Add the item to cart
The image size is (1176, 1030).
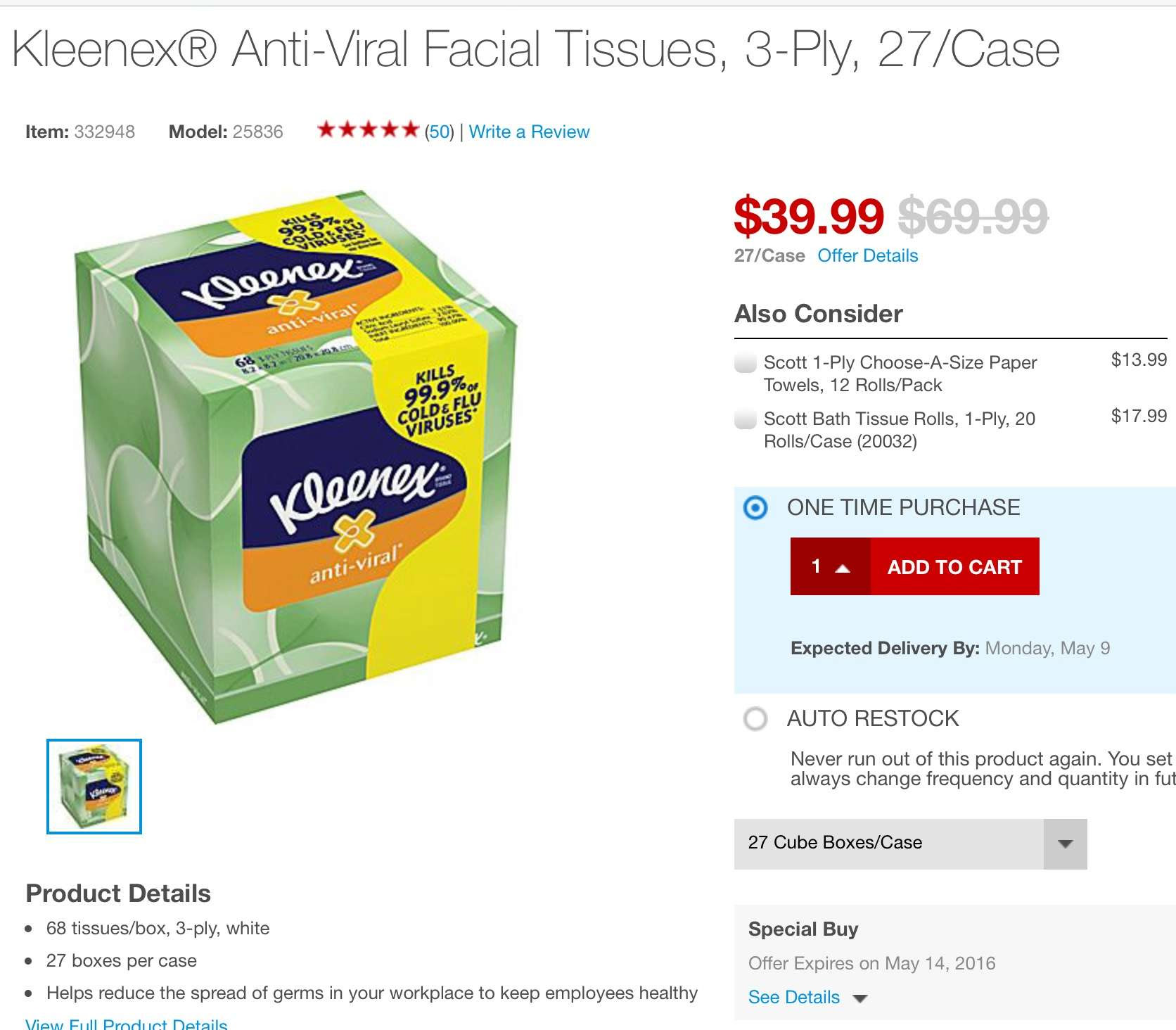954,566
